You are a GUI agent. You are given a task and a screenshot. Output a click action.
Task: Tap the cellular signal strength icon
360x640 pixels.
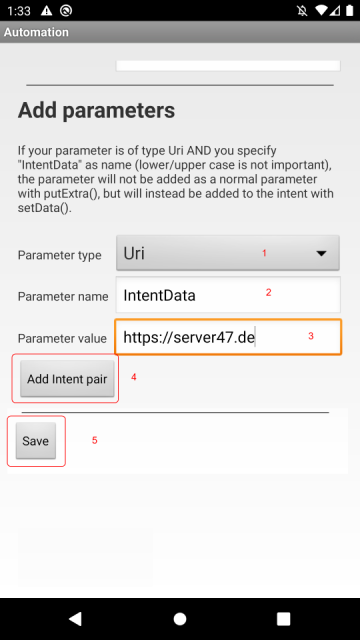(335, 11)
